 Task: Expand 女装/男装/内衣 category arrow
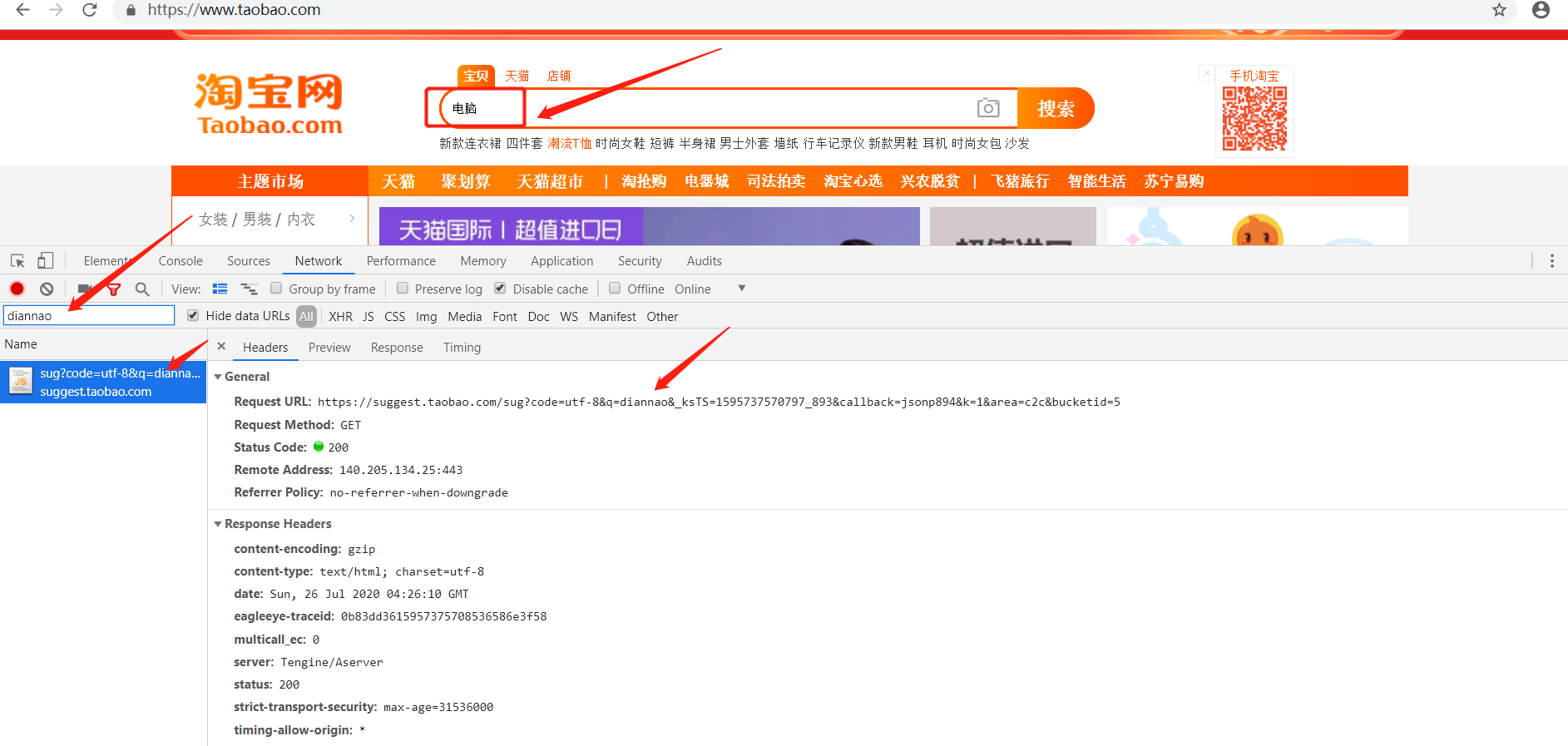352,219
